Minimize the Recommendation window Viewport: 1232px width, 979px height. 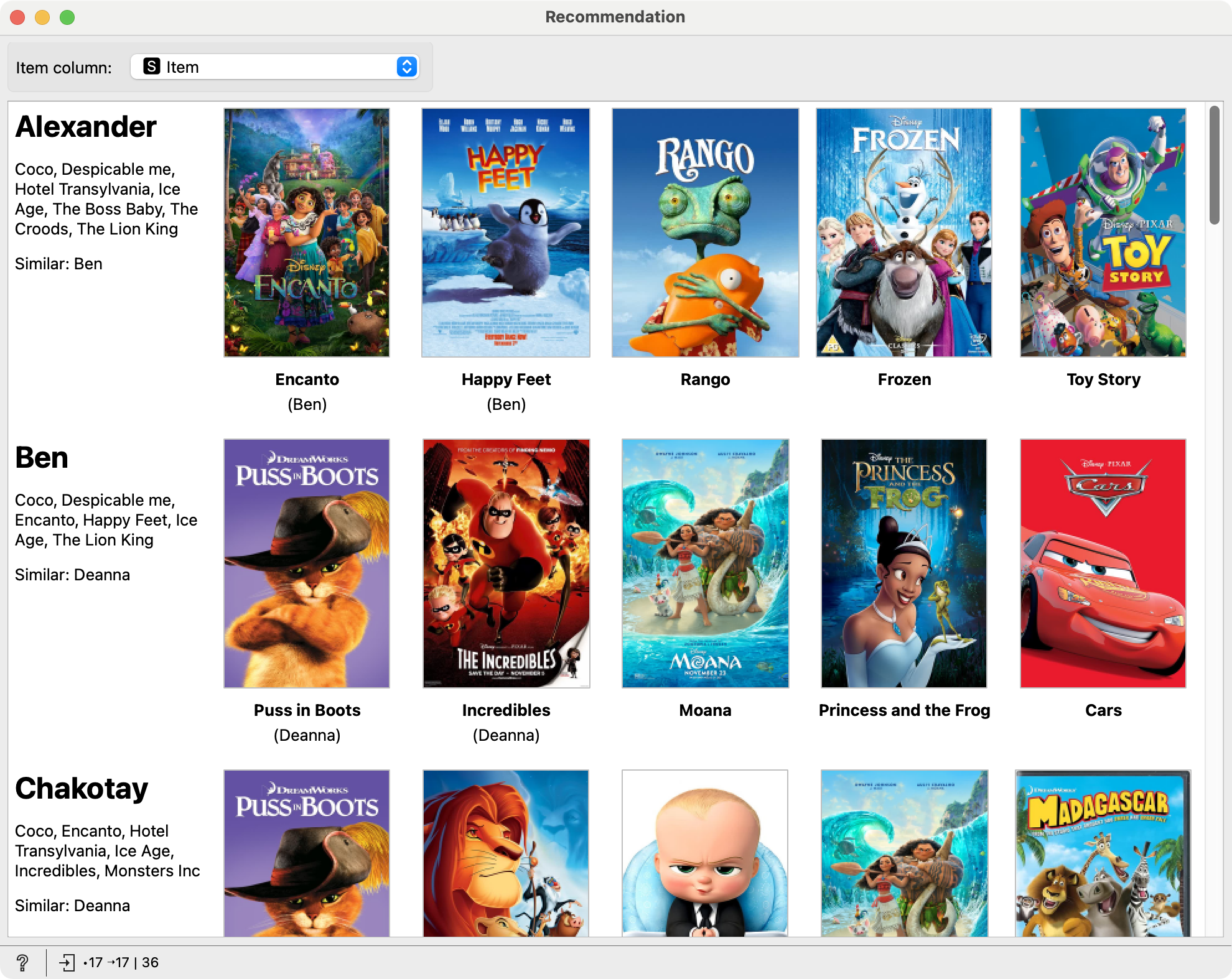[42, 17]
